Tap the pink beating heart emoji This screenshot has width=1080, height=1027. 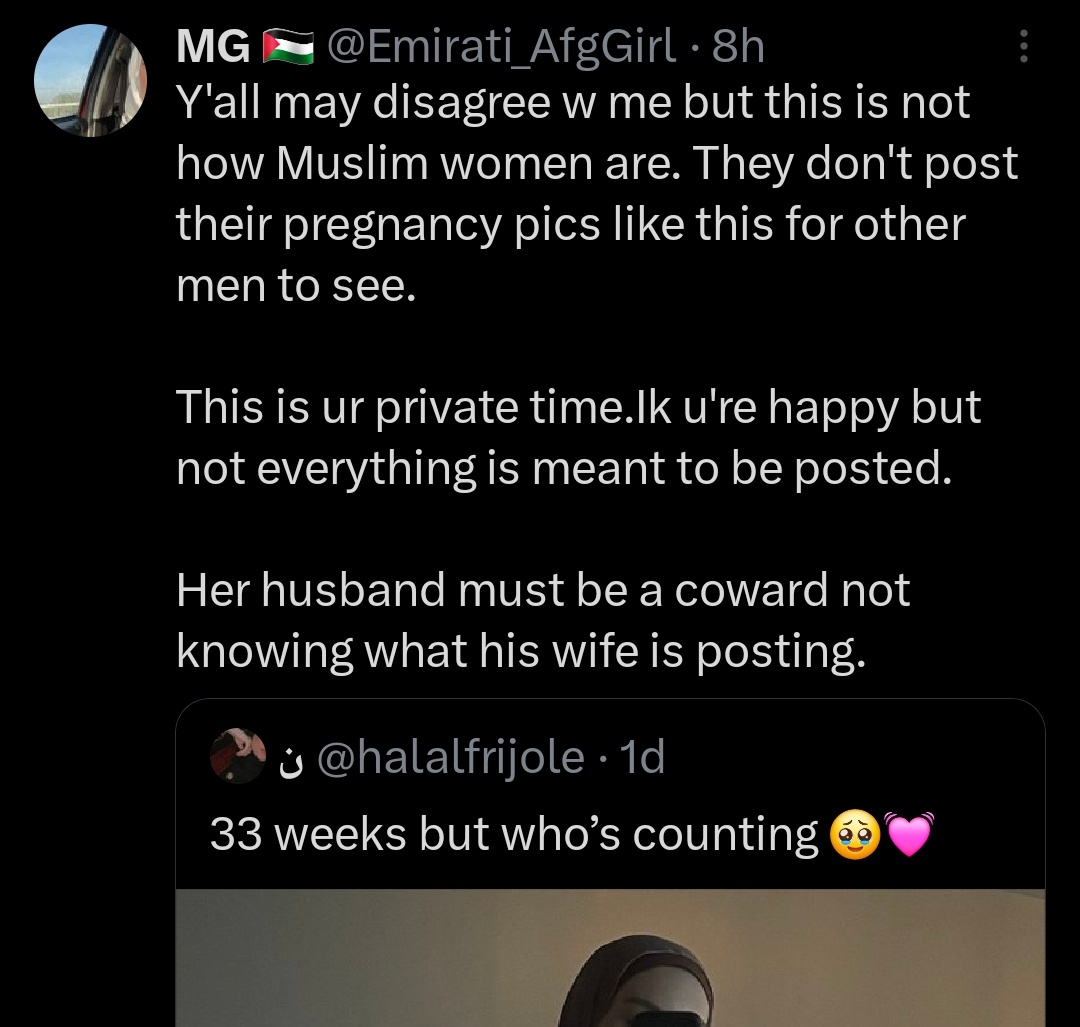909,834
